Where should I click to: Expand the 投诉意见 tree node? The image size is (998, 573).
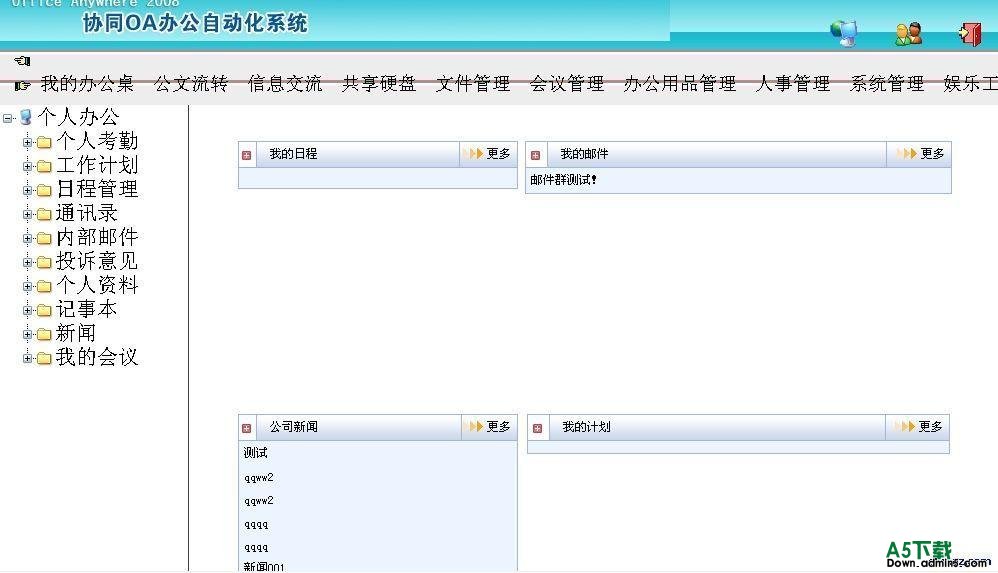(x=27, y=262)
